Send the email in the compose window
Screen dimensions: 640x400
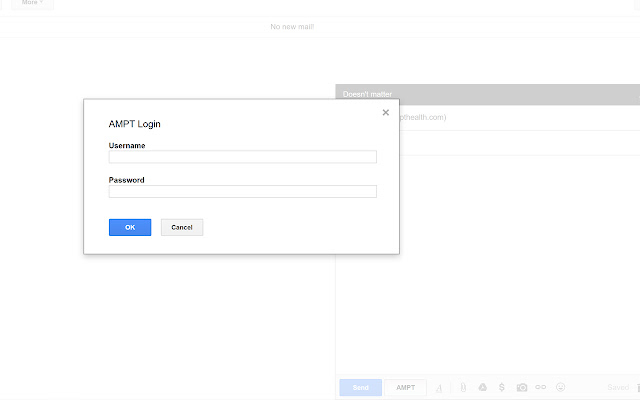[360, 387]
